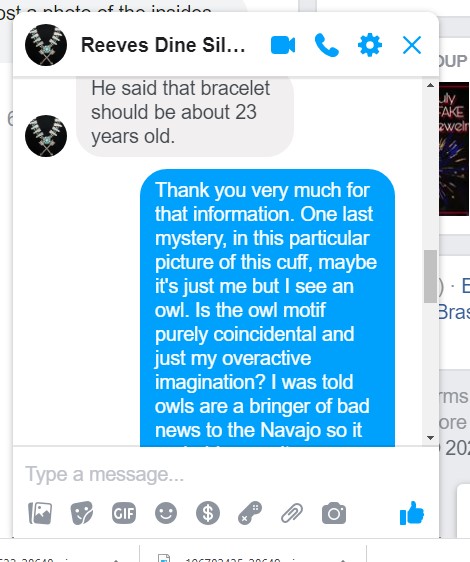Take a photo with the camera icon
This screenshot has height=562, width=470.
(x=334, y=513)
